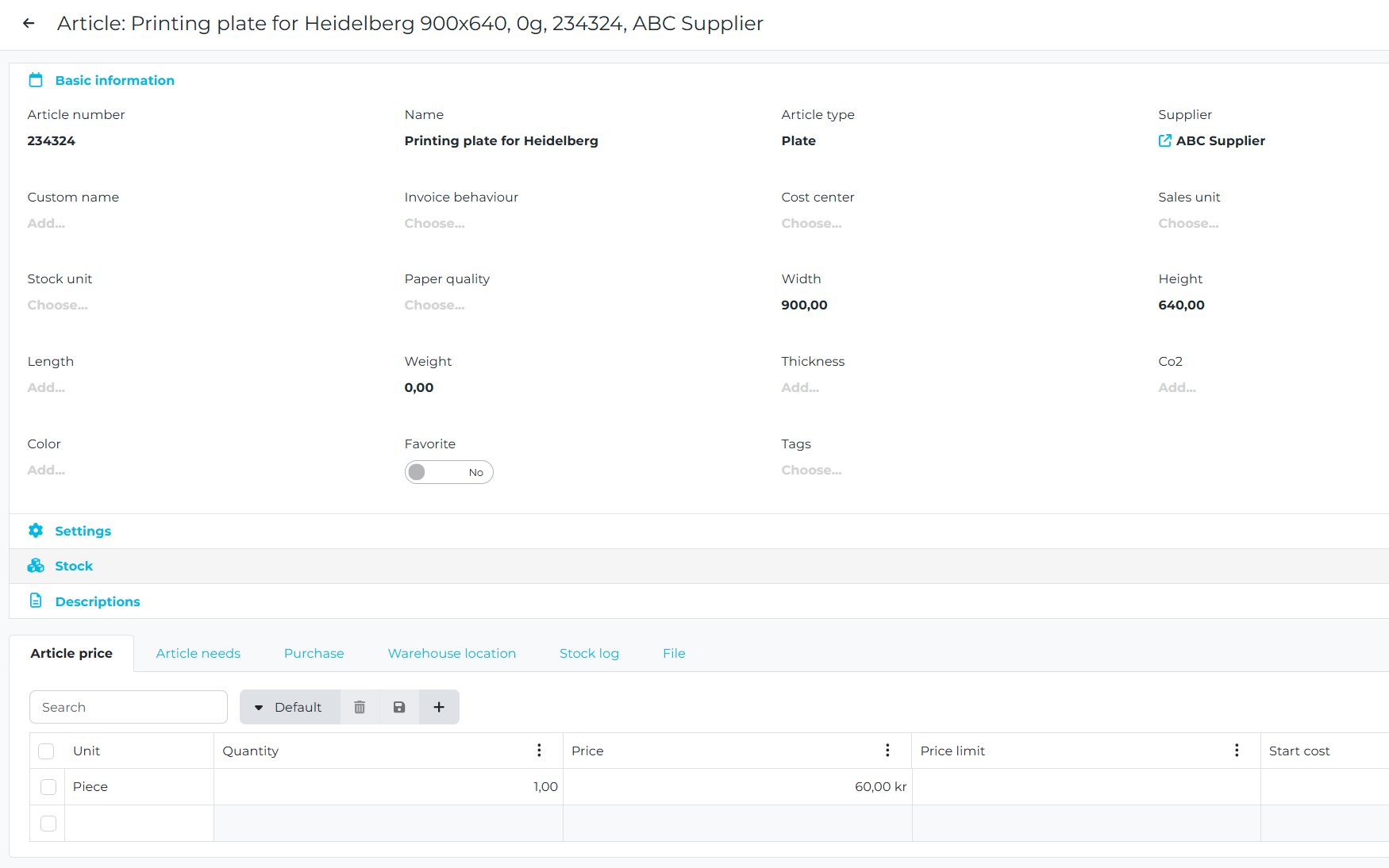Screen dimensions: 1389x868
Task: Toggle the Favorite switch
Action: [448, 472]
